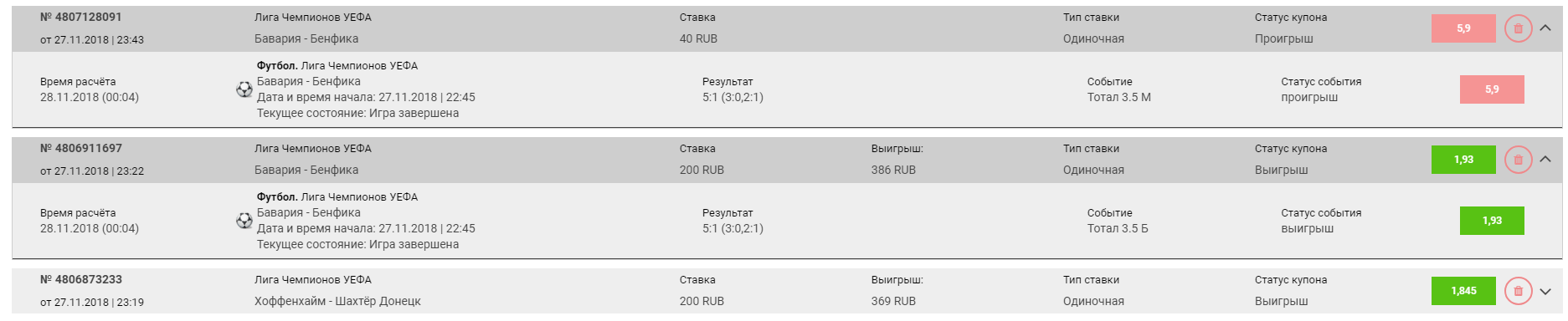
Task: Click red 5,9 odds badge in event row
Action: point(1492,89)
